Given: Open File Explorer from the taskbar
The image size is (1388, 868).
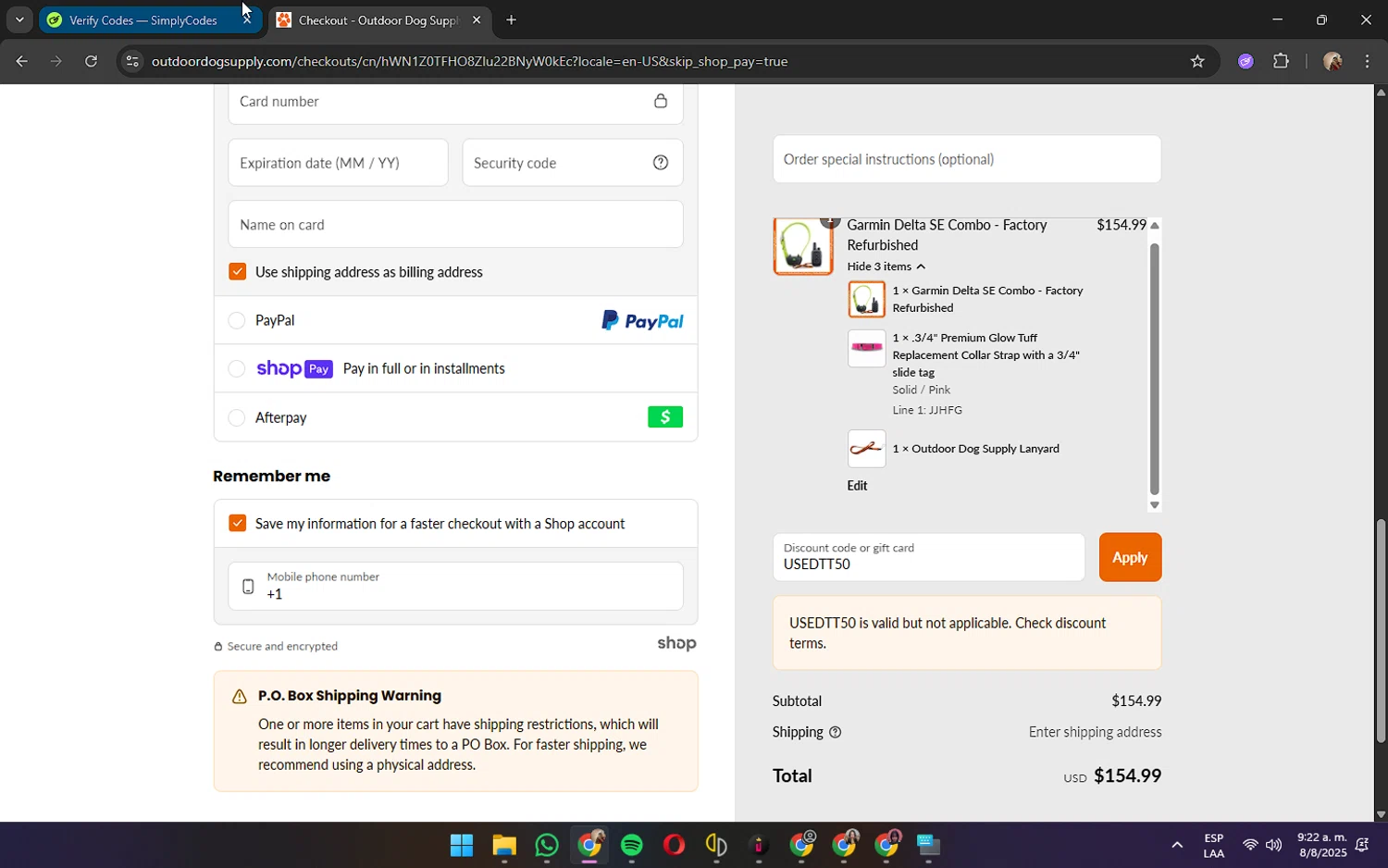Looking at the screenshot, I should click(x=504, y=845).
